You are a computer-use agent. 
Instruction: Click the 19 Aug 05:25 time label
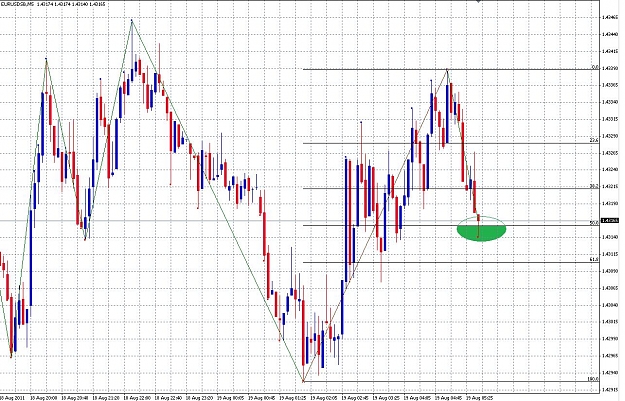[x=479, y=398]
